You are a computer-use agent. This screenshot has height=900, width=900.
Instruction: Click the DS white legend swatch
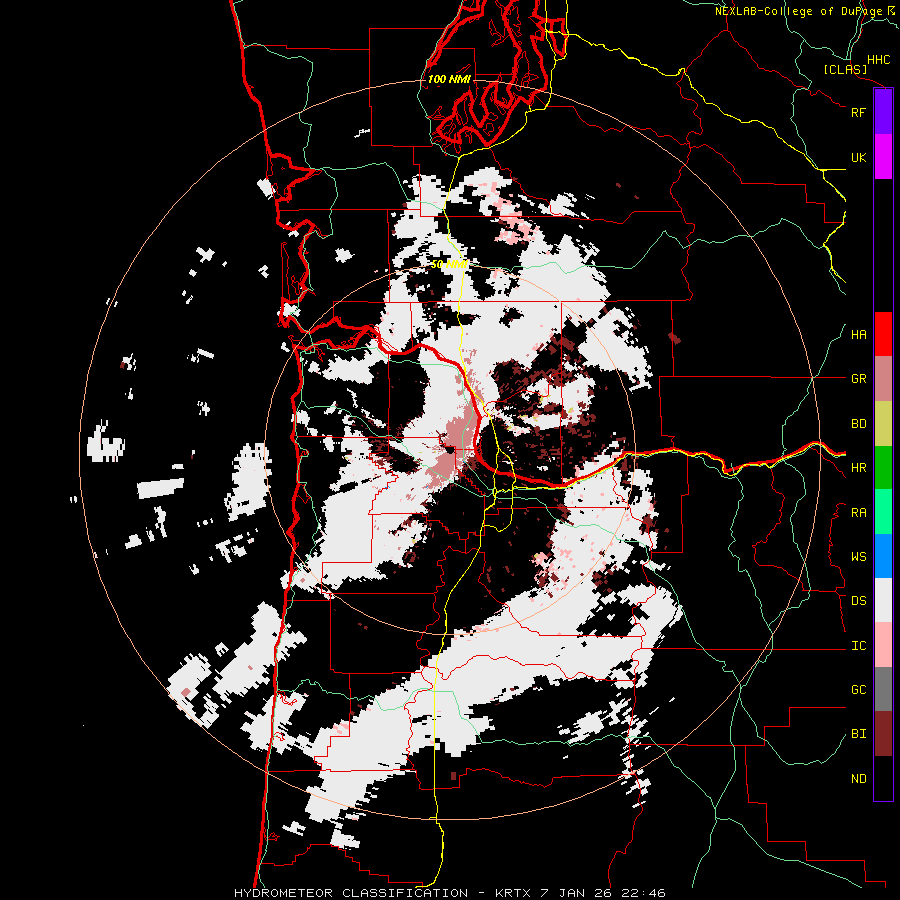883,600
